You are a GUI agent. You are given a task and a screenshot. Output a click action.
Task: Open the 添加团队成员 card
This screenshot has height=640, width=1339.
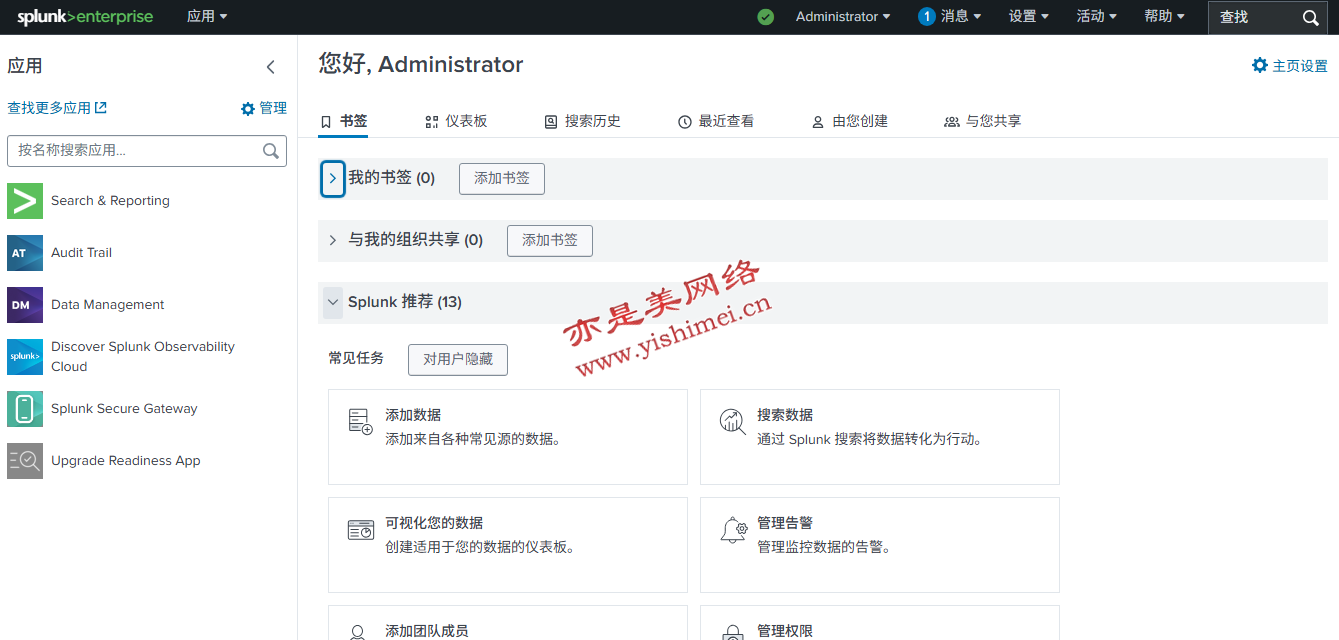(508, 623)
